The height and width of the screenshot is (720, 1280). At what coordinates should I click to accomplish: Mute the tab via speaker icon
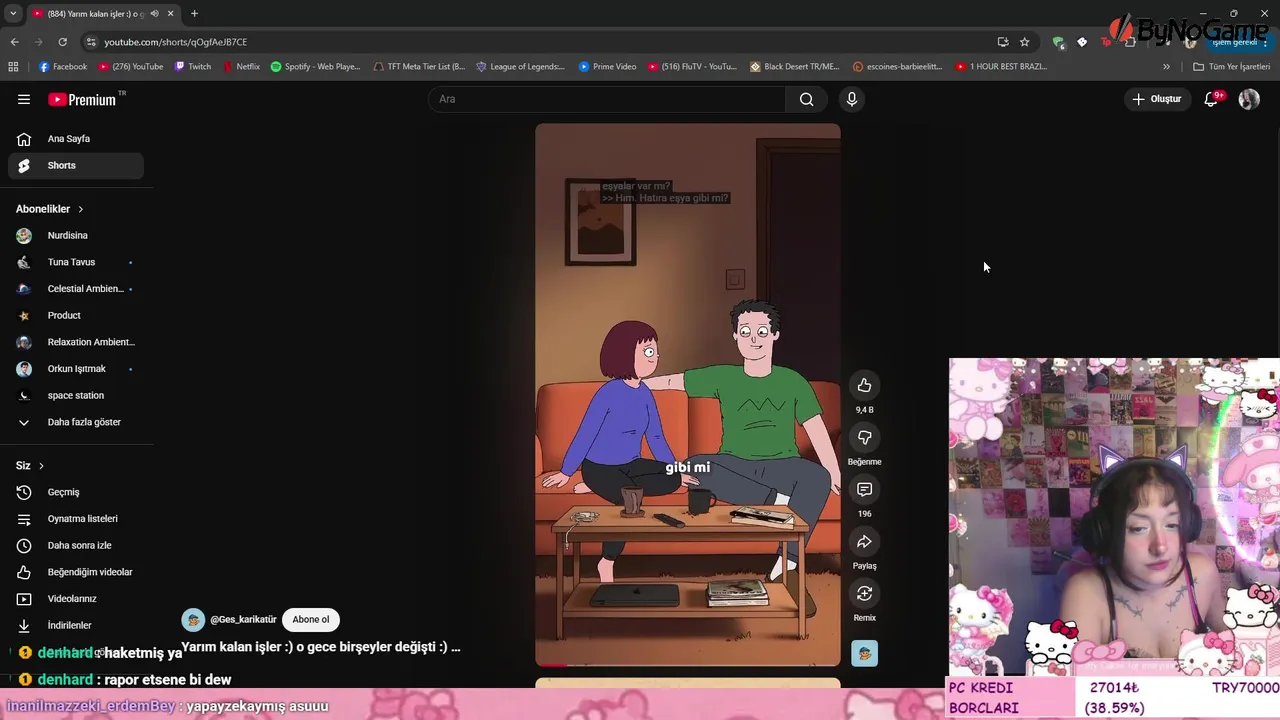click(154, 13)
